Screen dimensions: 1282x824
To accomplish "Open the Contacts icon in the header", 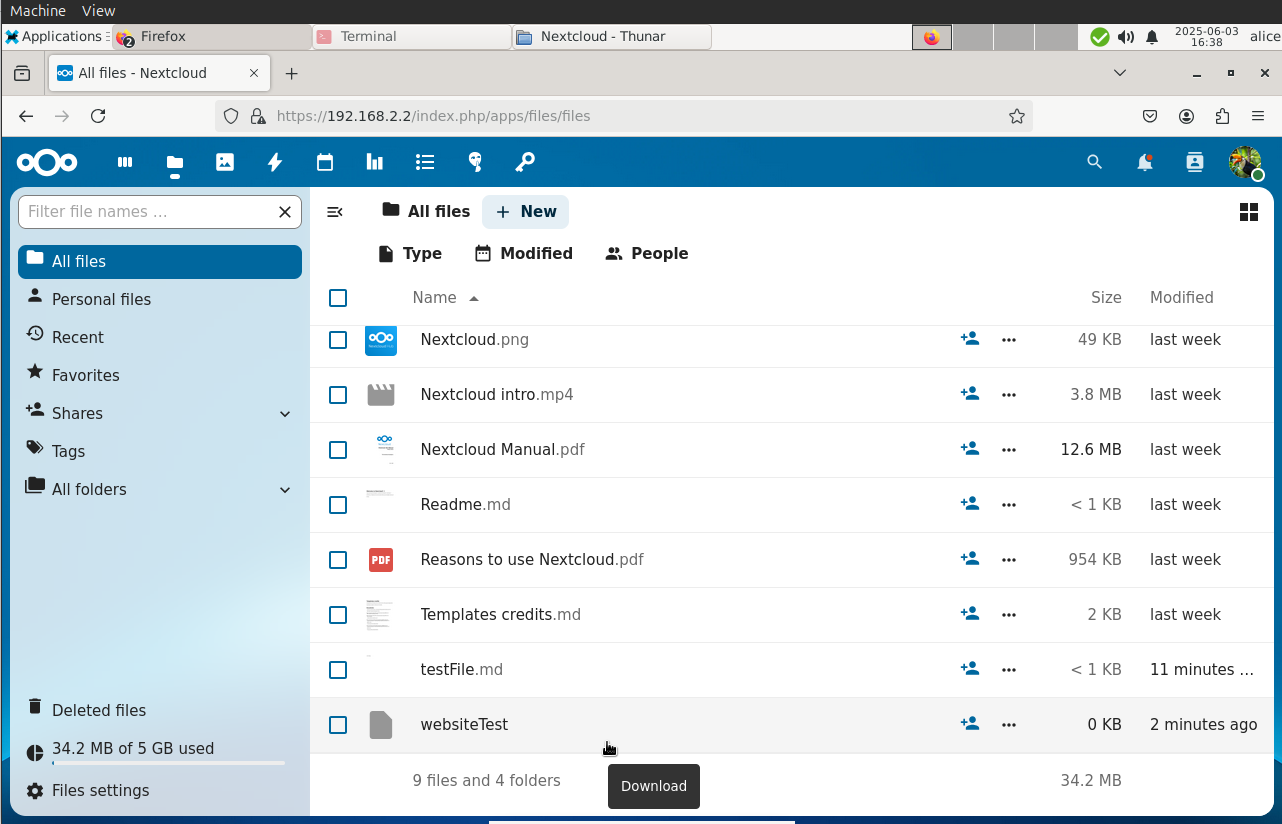I will pyautogui.click(x=1195, y=162).
